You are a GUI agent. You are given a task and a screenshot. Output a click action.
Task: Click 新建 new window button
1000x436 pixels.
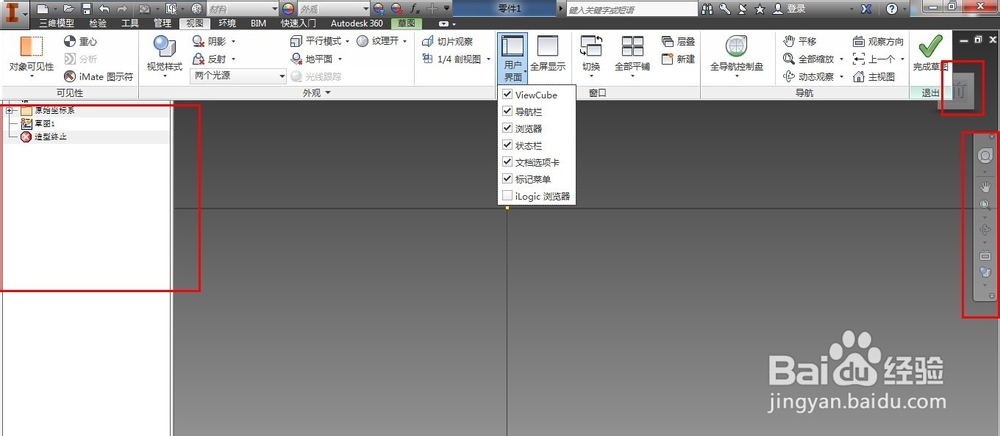(x=678, y=59)
